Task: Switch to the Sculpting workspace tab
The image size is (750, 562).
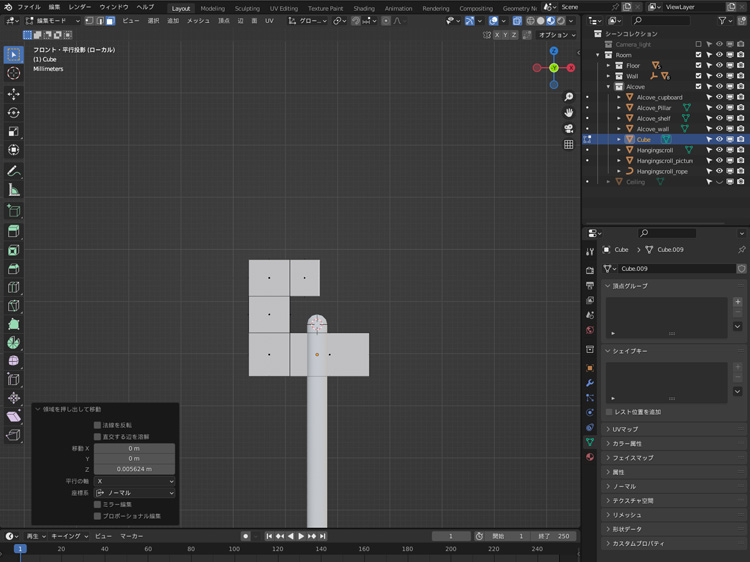Action: 246,8
